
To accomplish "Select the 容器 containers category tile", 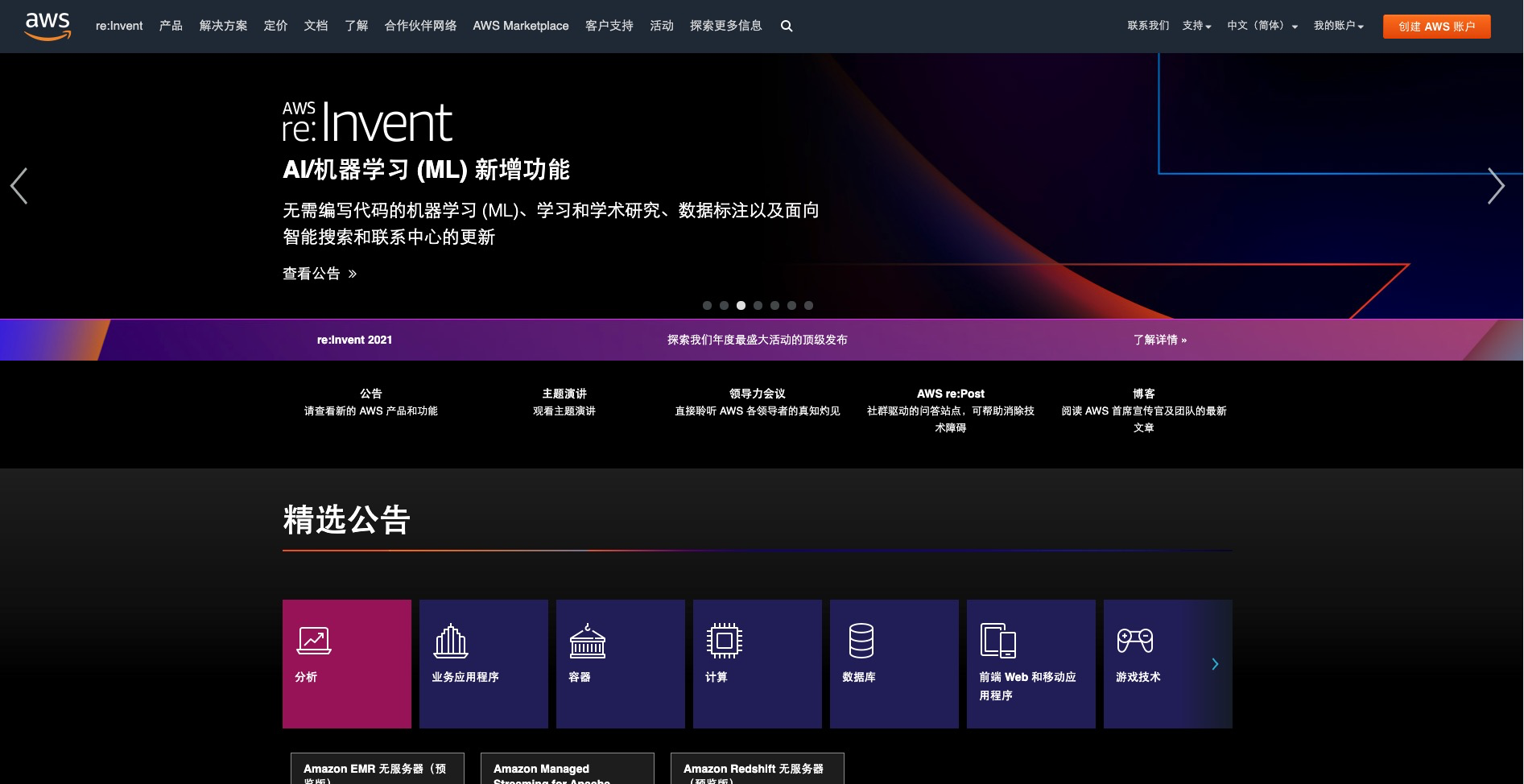I will pos(621,664).
